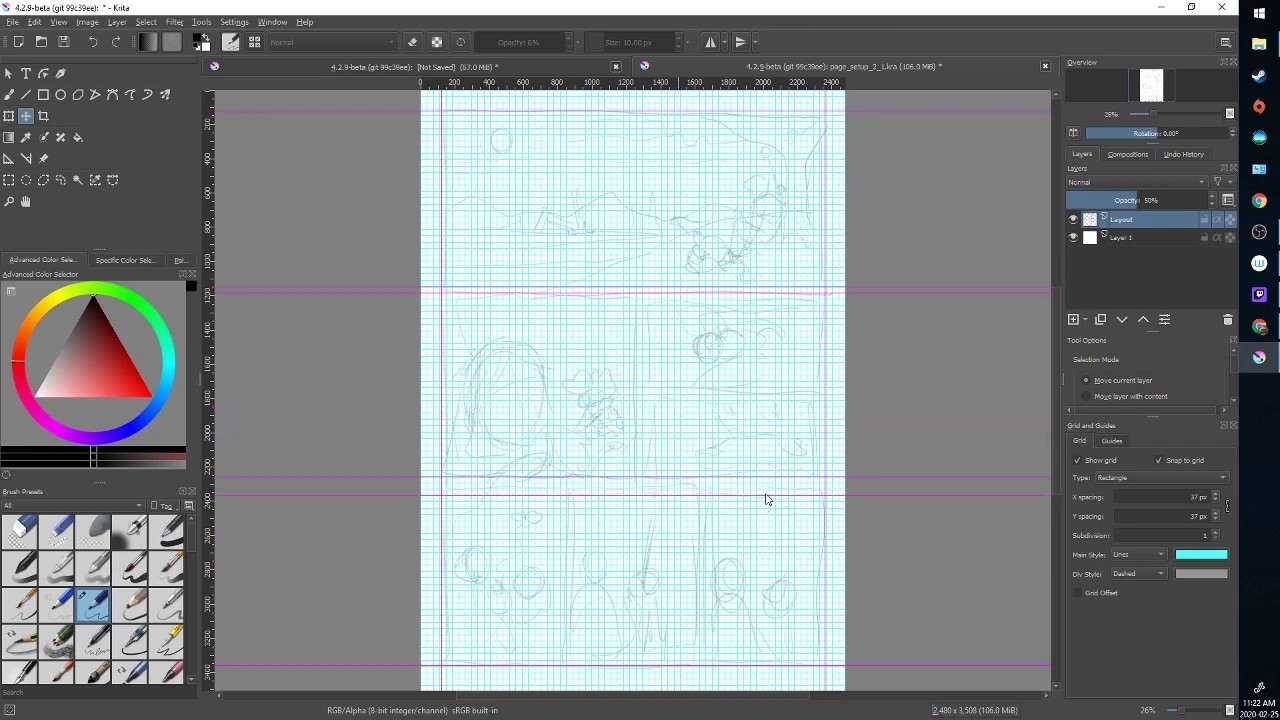Open Div Style Dashed dropdown
Image resolution: width=1280 pixels, height=720 pixels.
(x=1139, y=574)
